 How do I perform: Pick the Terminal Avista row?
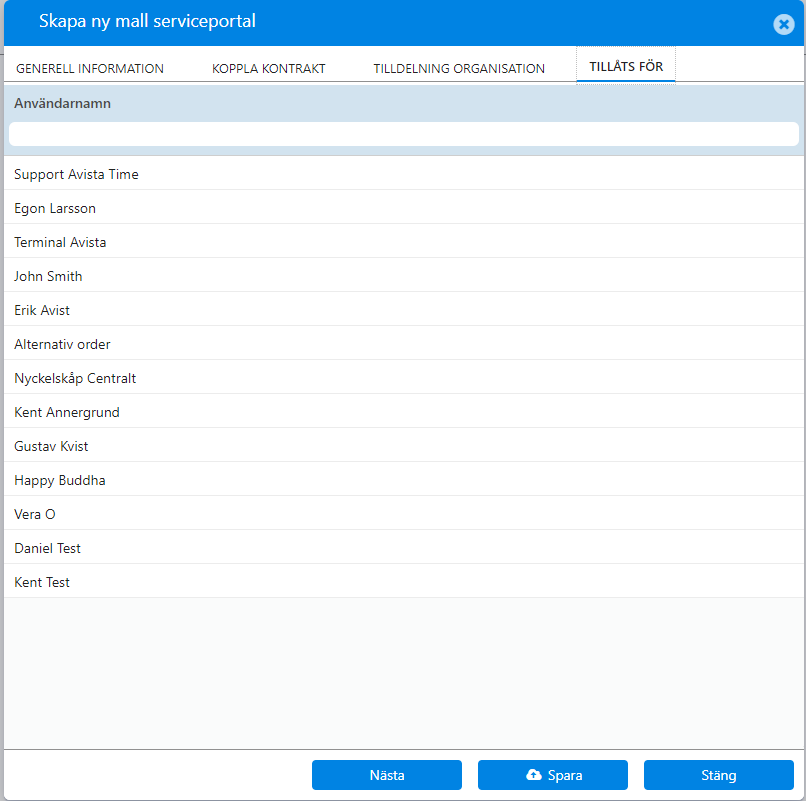click(404, 242)
